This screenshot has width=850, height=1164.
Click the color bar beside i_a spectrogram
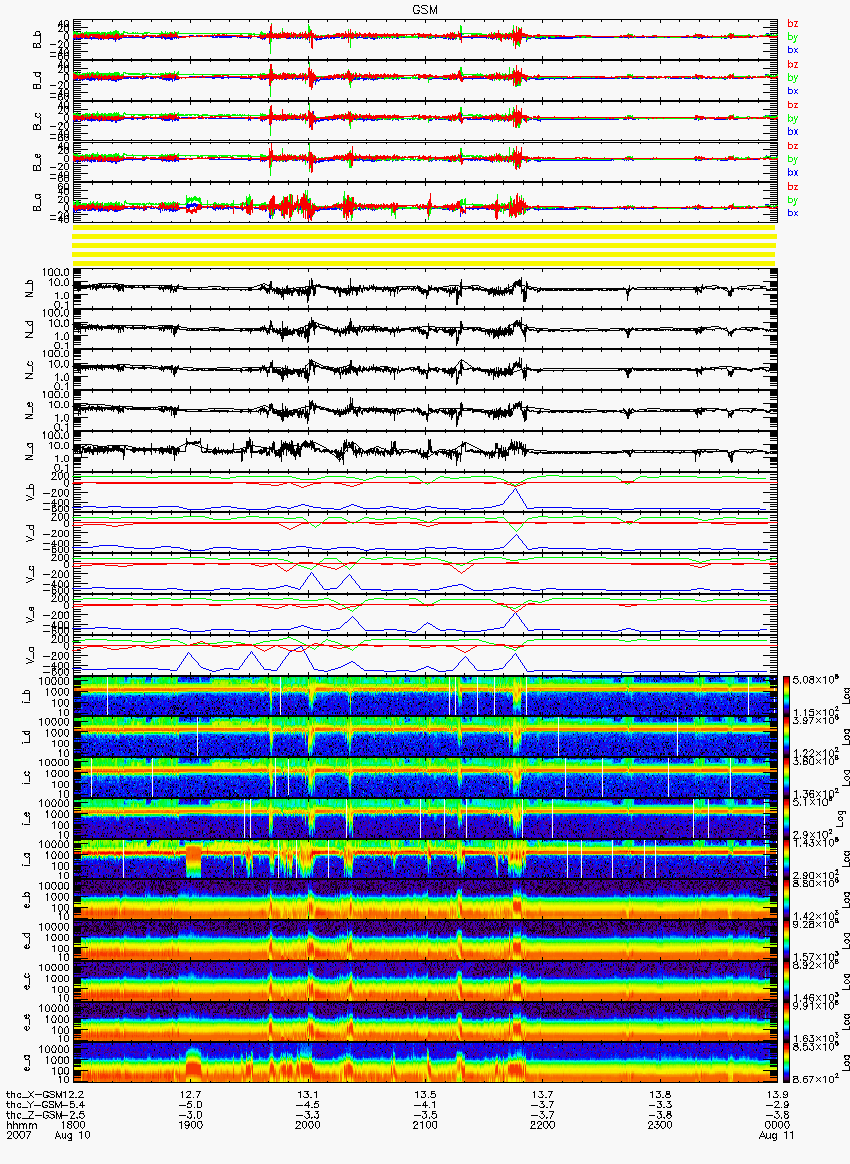786,860
